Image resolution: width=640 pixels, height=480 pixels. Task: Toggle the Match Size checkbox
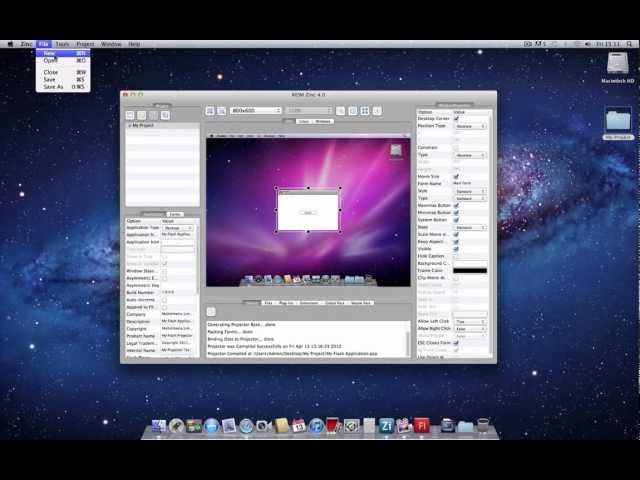456,176
